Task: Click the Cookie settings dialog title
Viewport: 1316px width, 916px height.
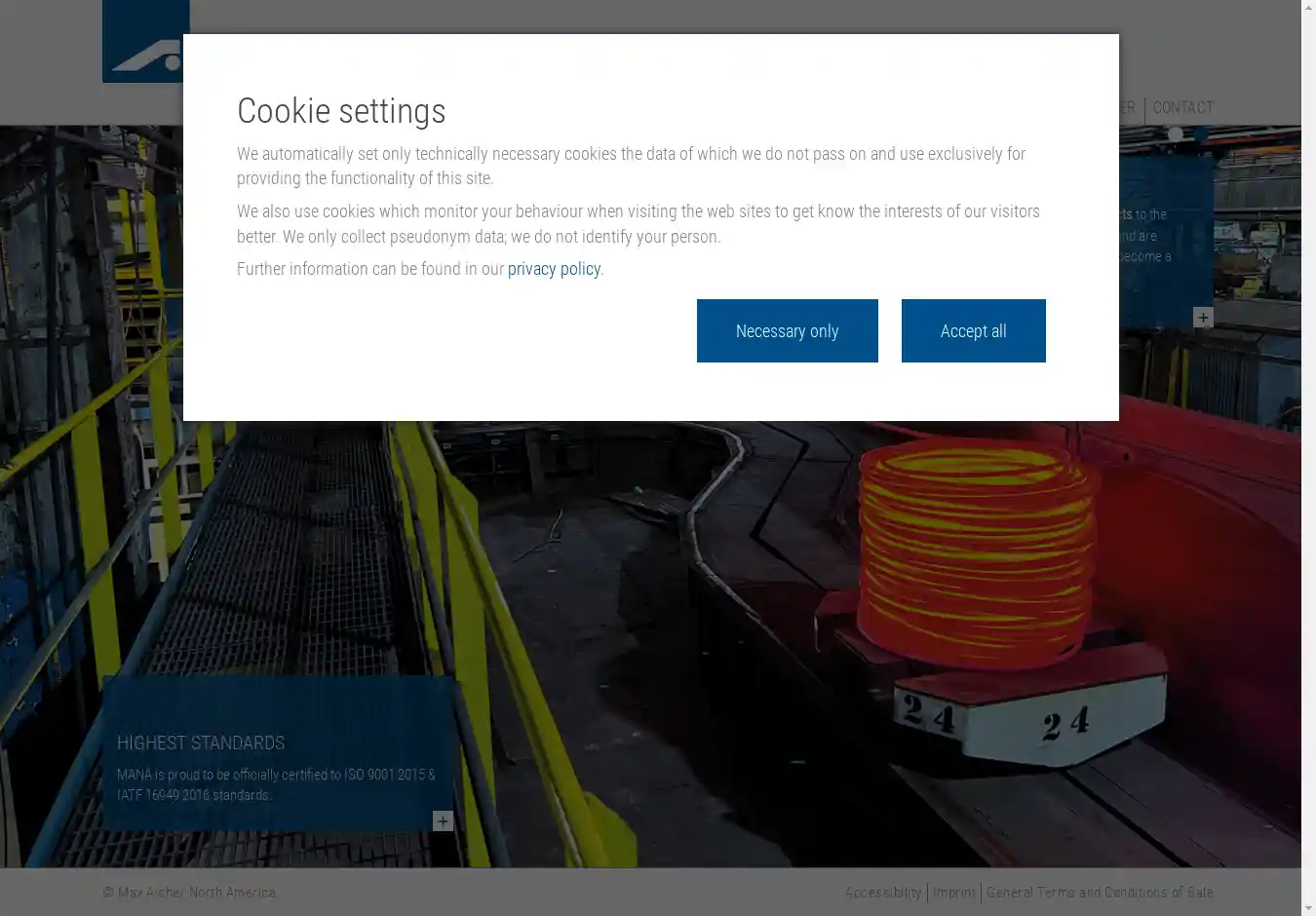Action: (x=341, y=111)
